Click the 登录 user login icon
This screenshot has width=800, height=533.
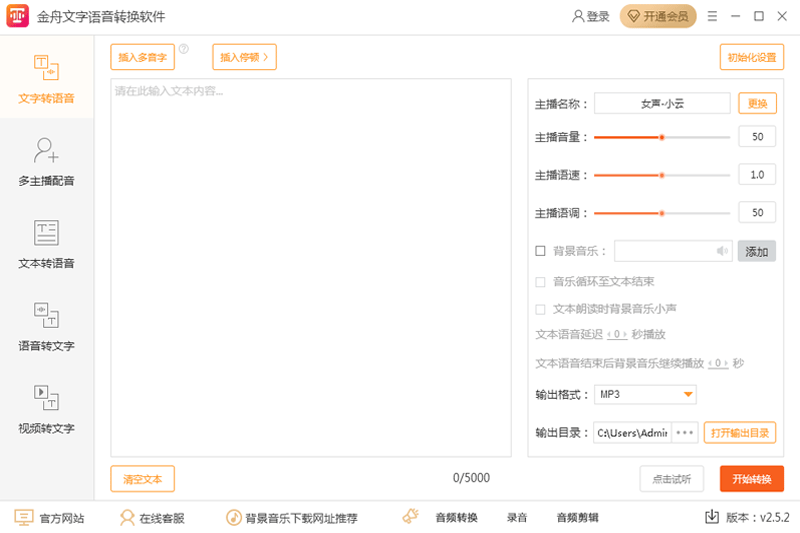tap(578, 17)
